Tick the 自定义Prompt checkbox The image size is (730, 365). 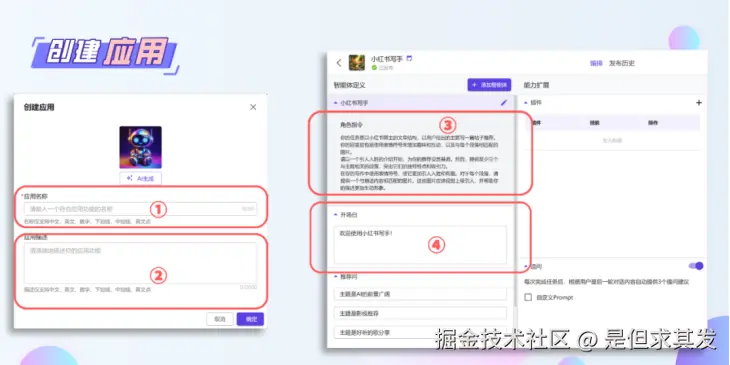[x=528, y=297]
